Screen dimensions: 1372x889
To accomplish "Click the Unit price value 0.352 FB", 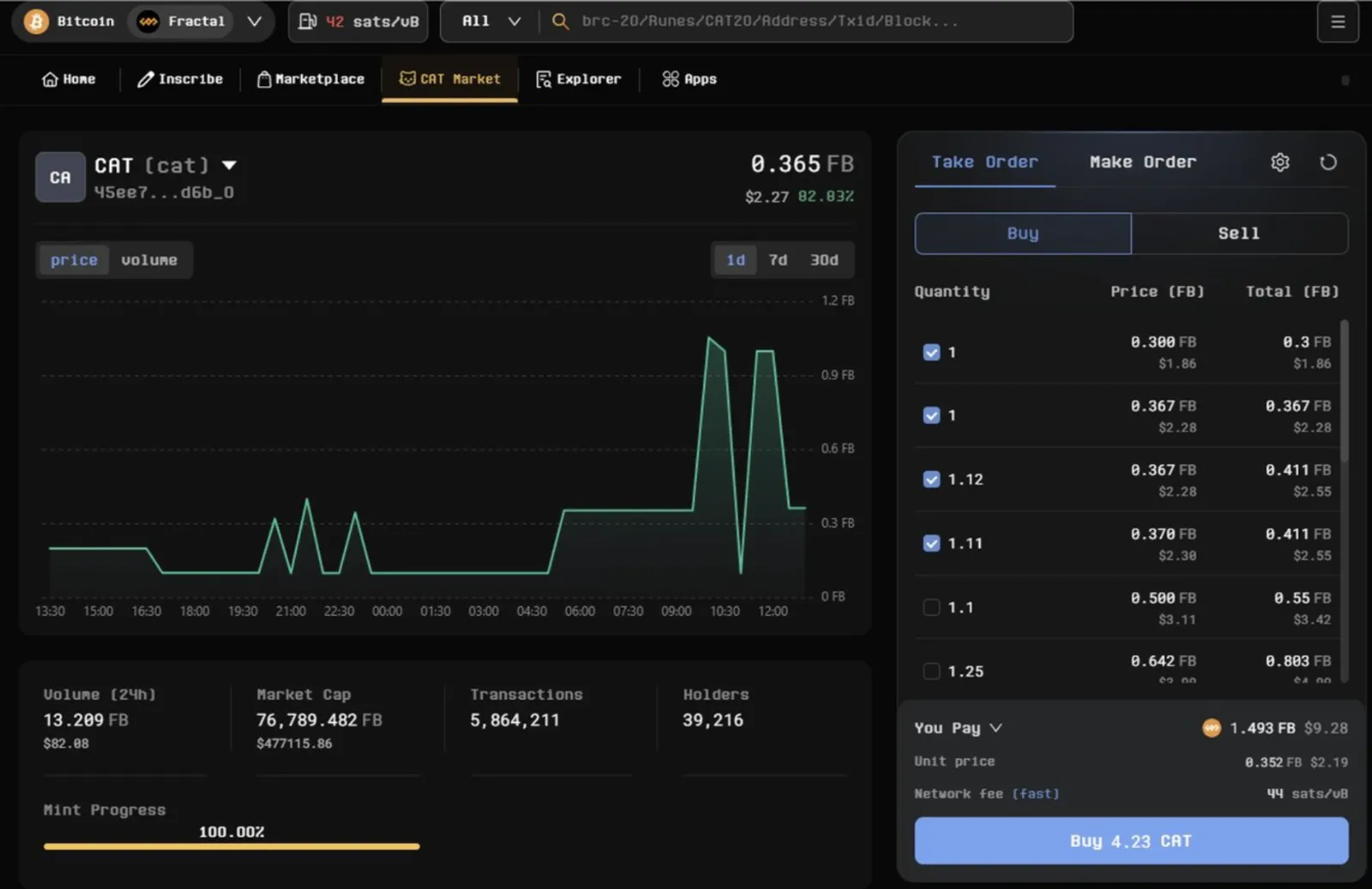I will tap(1273, 762).
